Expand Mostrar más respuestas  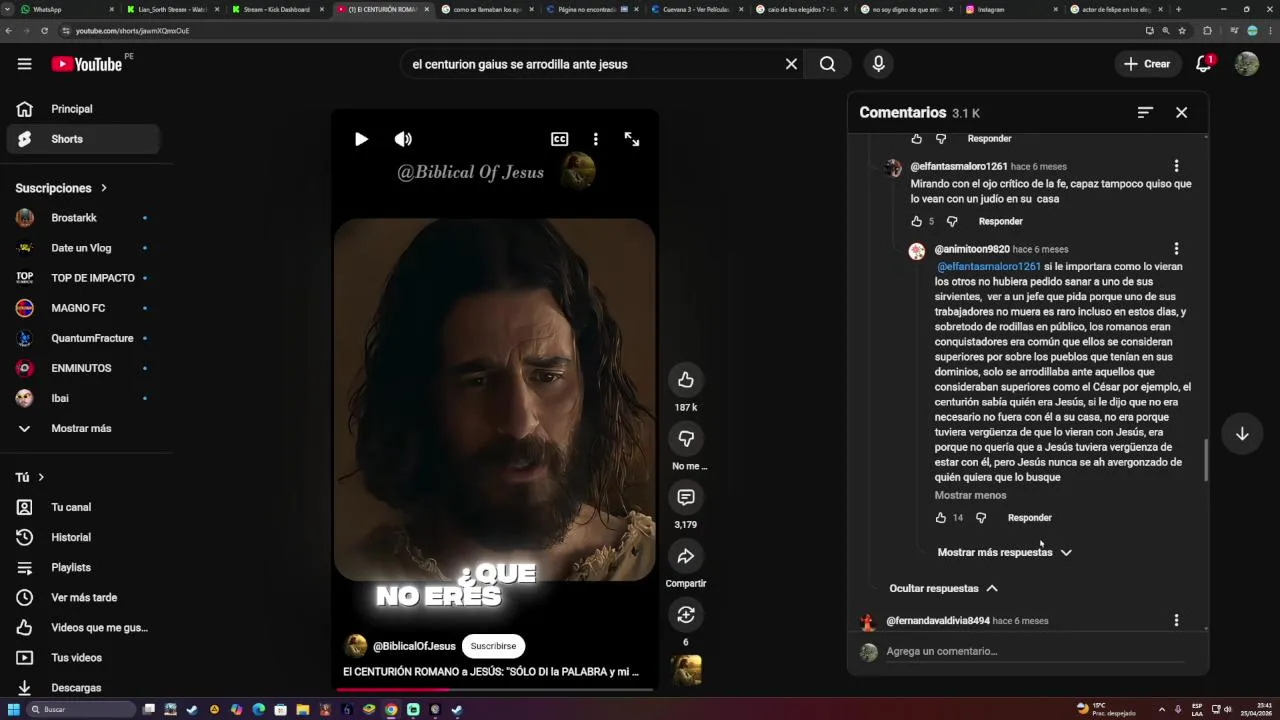[x=1004, y=552]
